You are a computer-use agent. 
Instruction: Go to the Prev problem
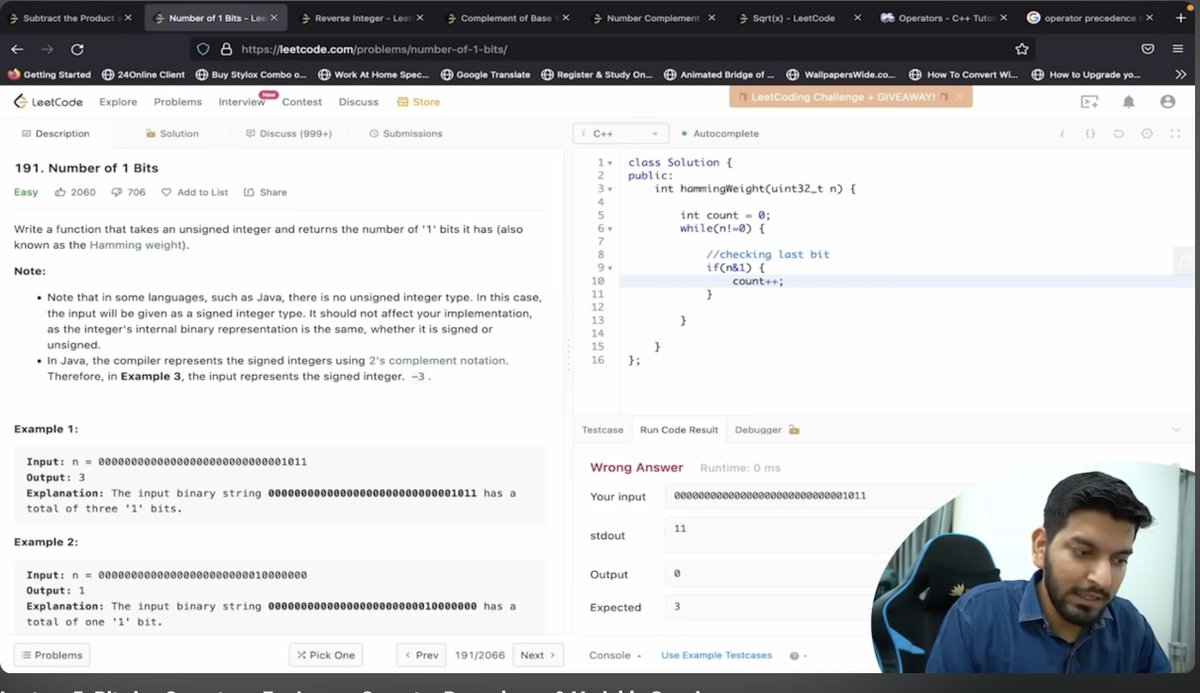[421, 655]
